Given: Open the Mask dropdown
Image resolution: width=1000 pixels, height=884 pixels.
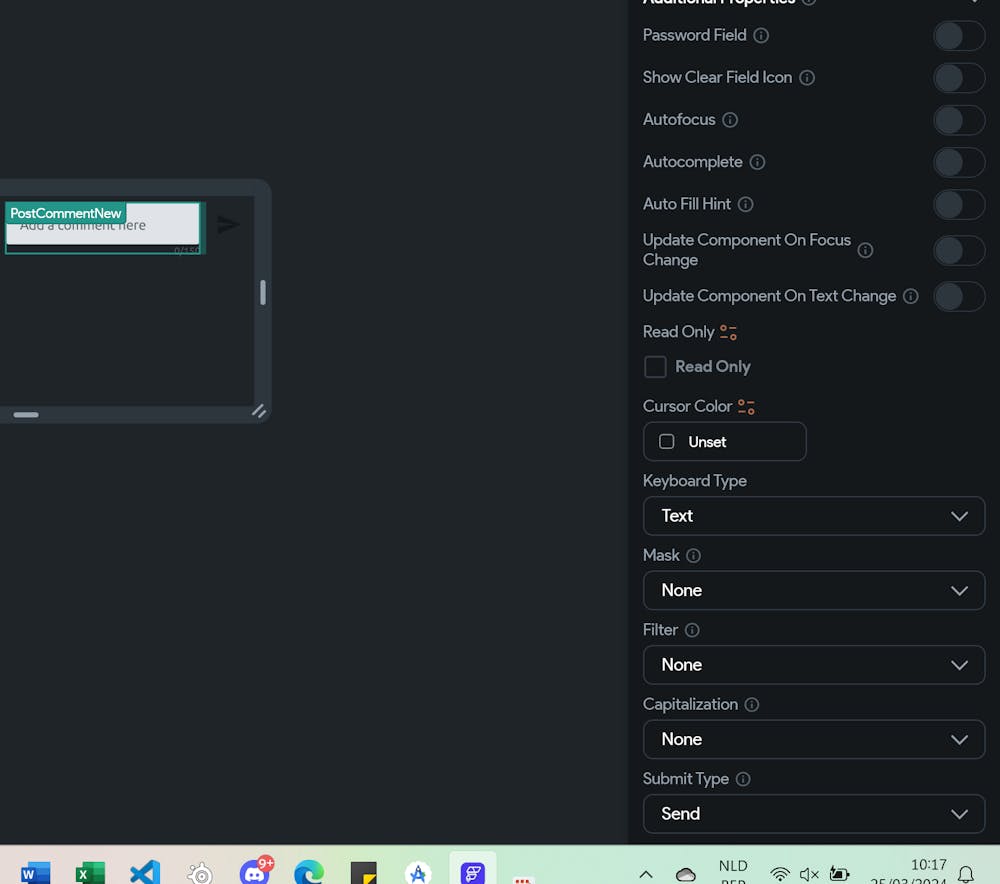Looking at the screenshot, I should click(814, 590).
